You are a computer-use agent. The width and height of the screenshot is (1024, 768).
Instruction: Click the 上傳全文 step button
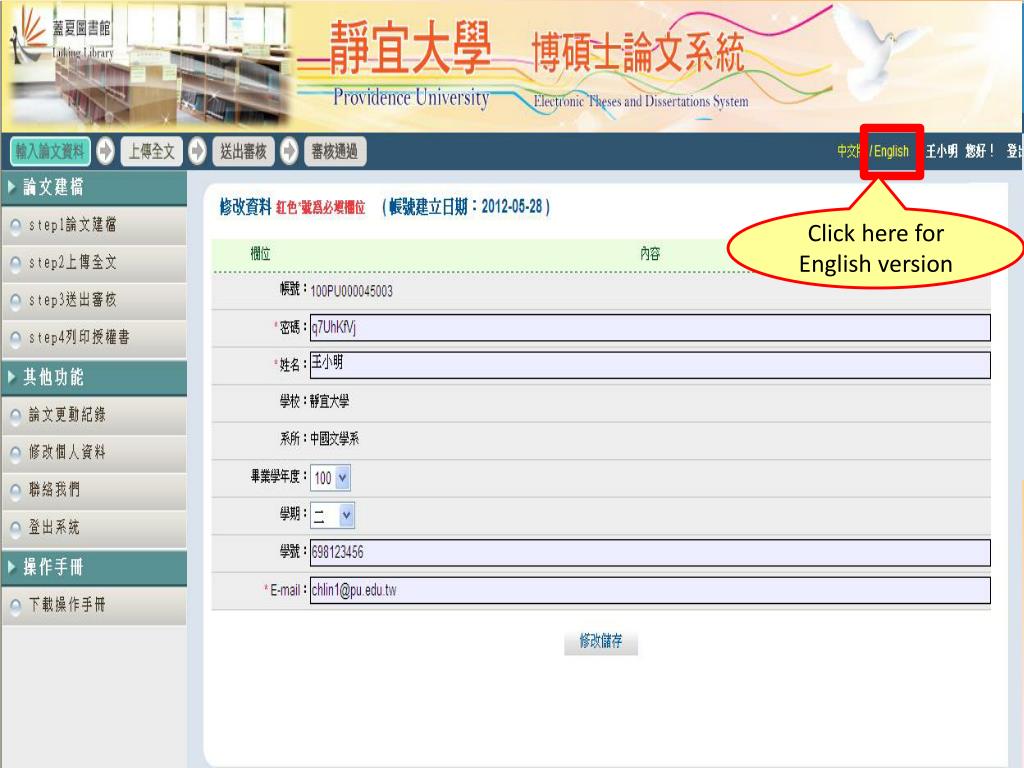click(x=152, y=152)
